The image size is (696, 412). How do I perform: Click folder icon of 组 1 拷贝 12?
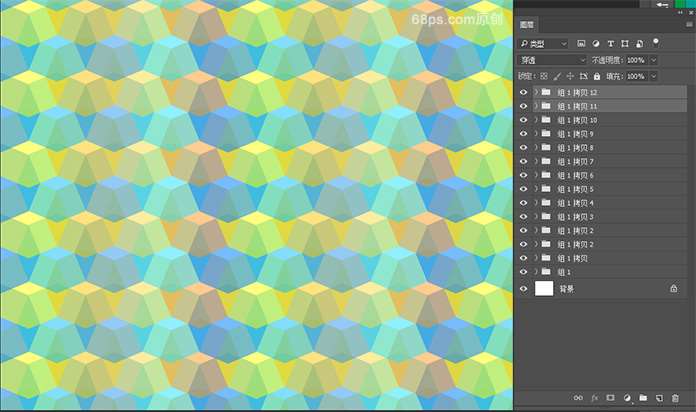546,92
